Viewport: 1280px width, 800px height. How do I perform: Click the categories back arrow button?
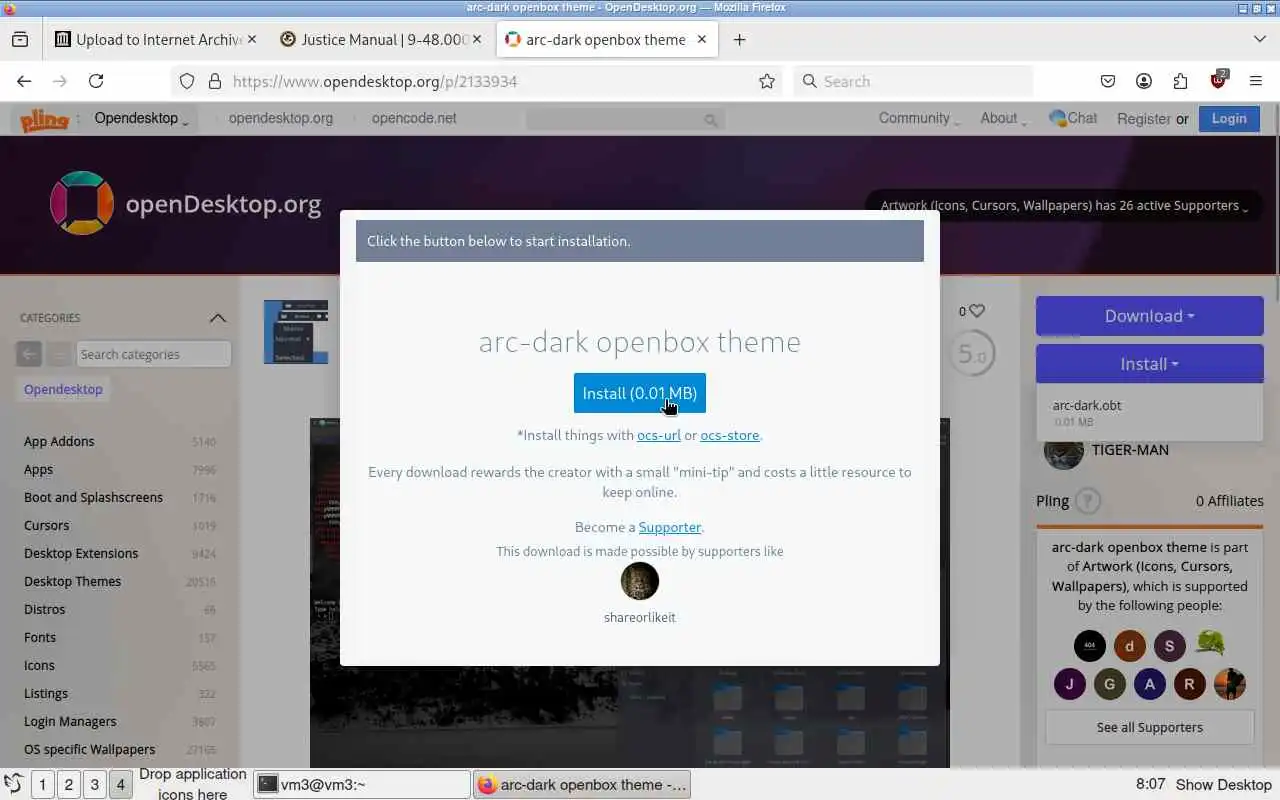point(29,354)
